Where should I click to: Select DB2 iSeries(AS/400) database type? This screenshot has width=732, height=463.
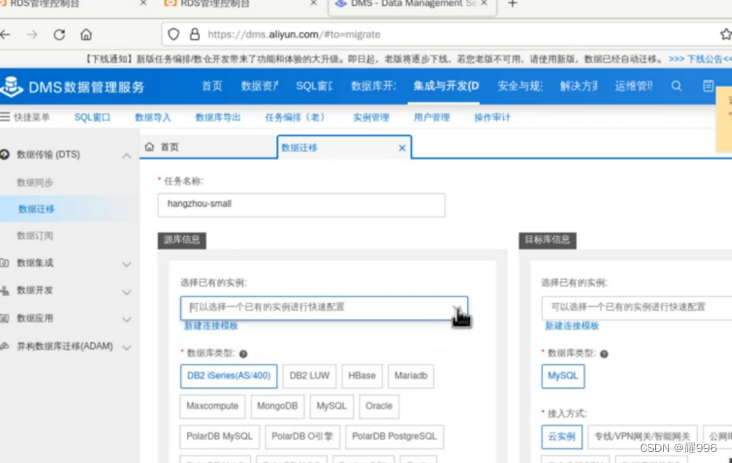pyautogui.click(x=229, y=376)
